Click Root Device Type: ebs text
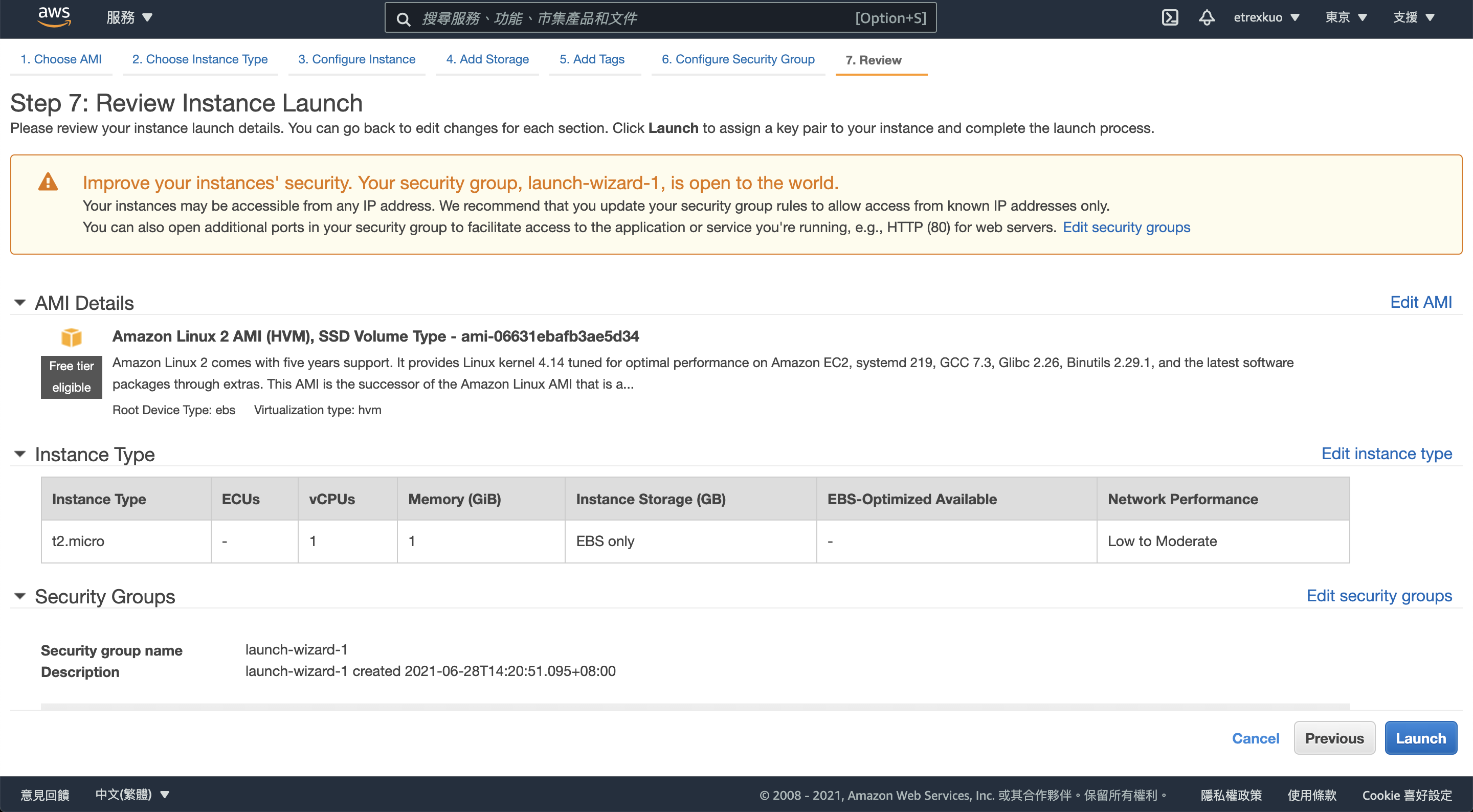Viewport: 1473px width, 812px height. click(x=174, y=410)
